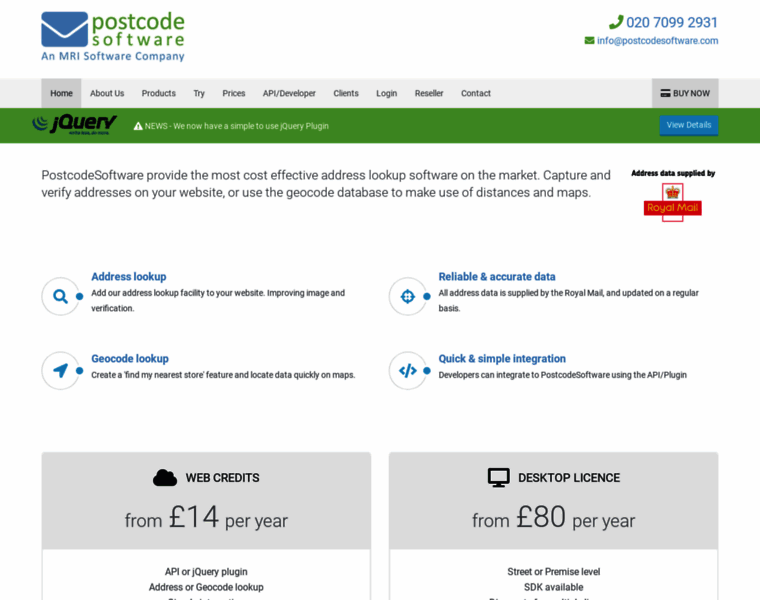Call phone number 020 7099 2931

(672, 22)
